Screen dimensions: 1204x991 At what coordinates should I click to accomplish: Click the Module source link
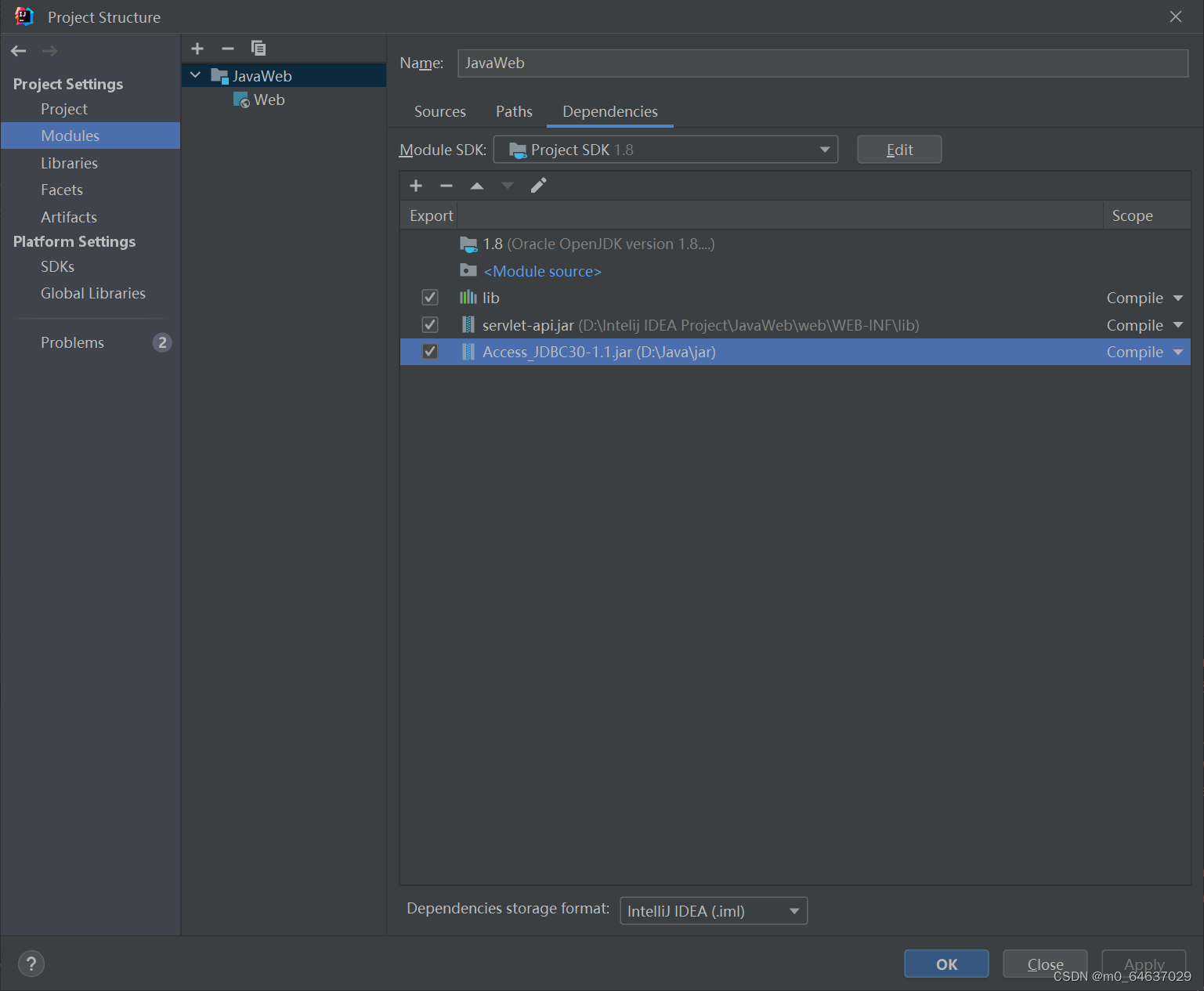pos(542,271)
